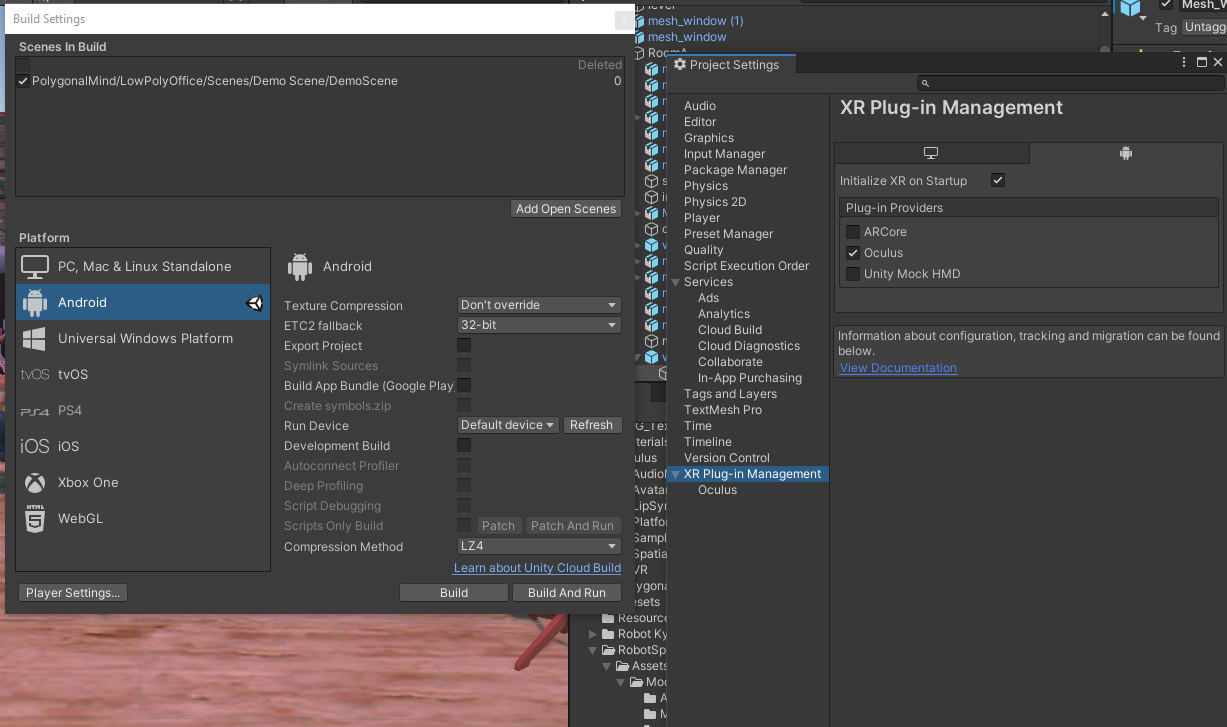
Task: Select the iOS platform entry
Action: coord(68,447)
